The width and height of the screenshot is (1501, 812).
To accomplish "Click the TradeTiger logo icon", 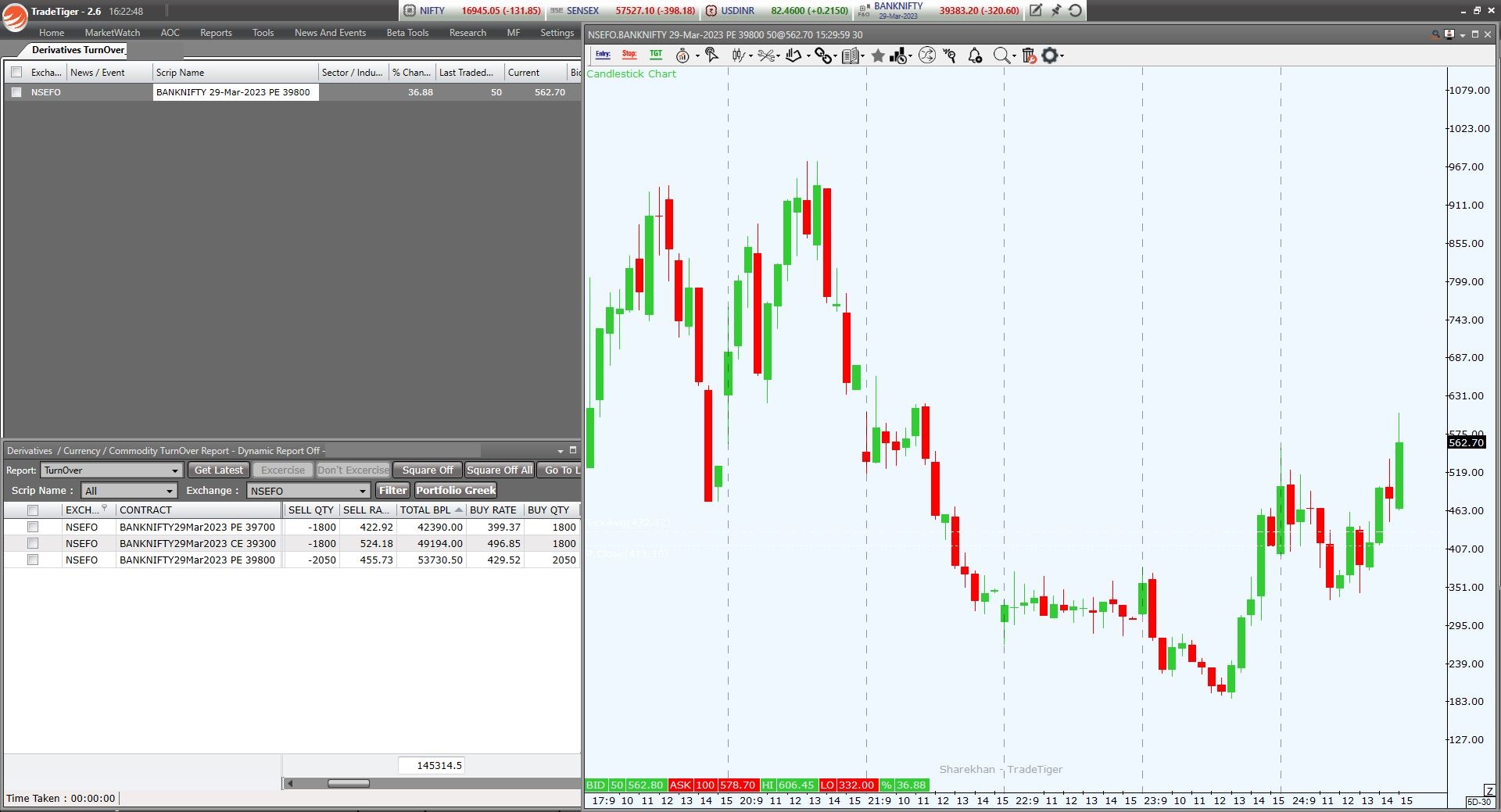I will tap(14, 16).
